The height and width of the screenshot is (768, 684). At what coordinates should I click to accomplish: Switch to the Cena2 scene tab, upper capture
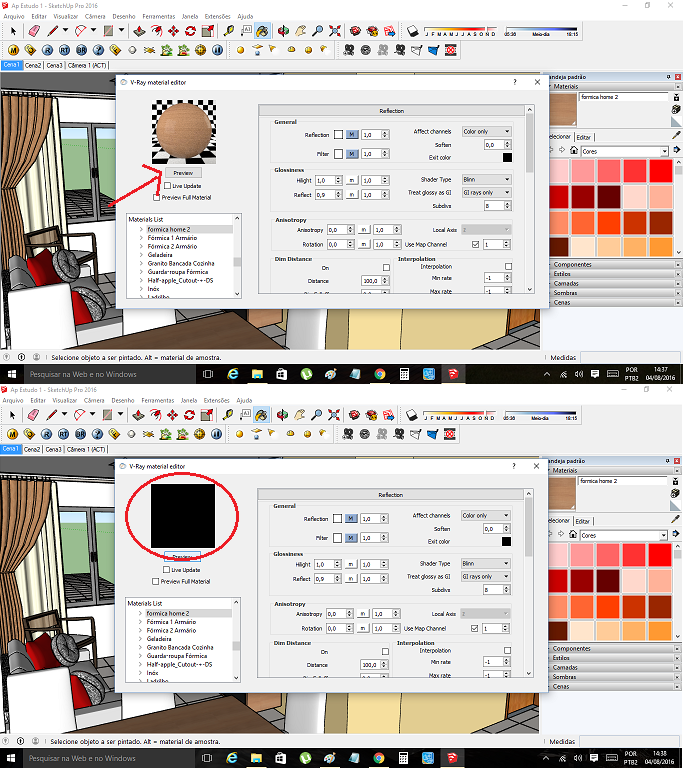[33, 65]
